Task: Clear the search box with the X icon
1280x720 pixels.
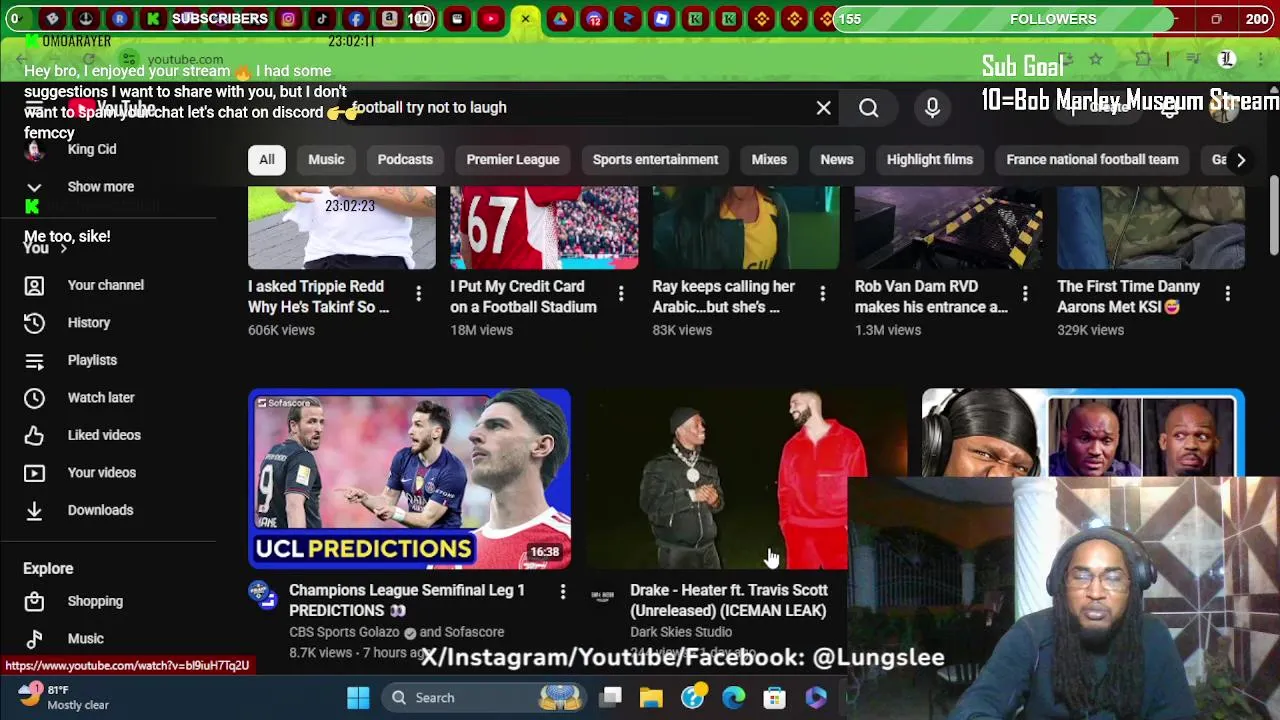Action: 823,108
